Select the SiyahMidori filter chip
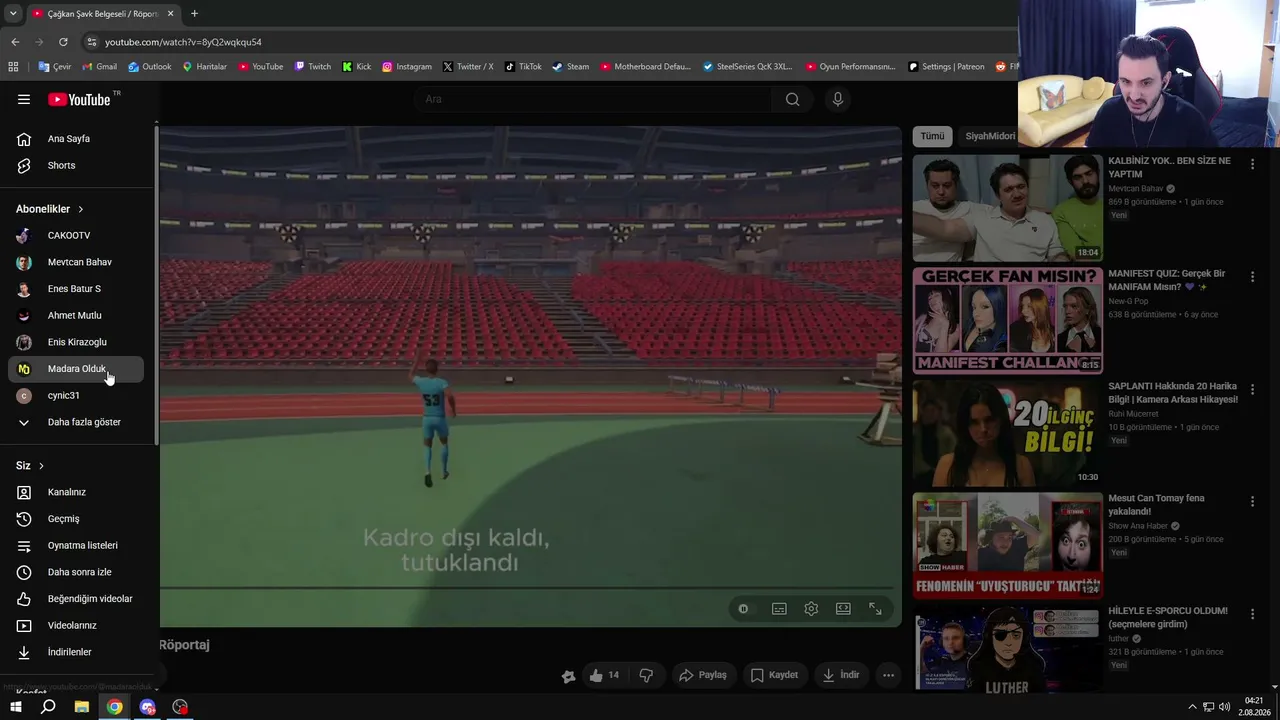This screenshot has height=720, width=1280. [x=990, y=136]
